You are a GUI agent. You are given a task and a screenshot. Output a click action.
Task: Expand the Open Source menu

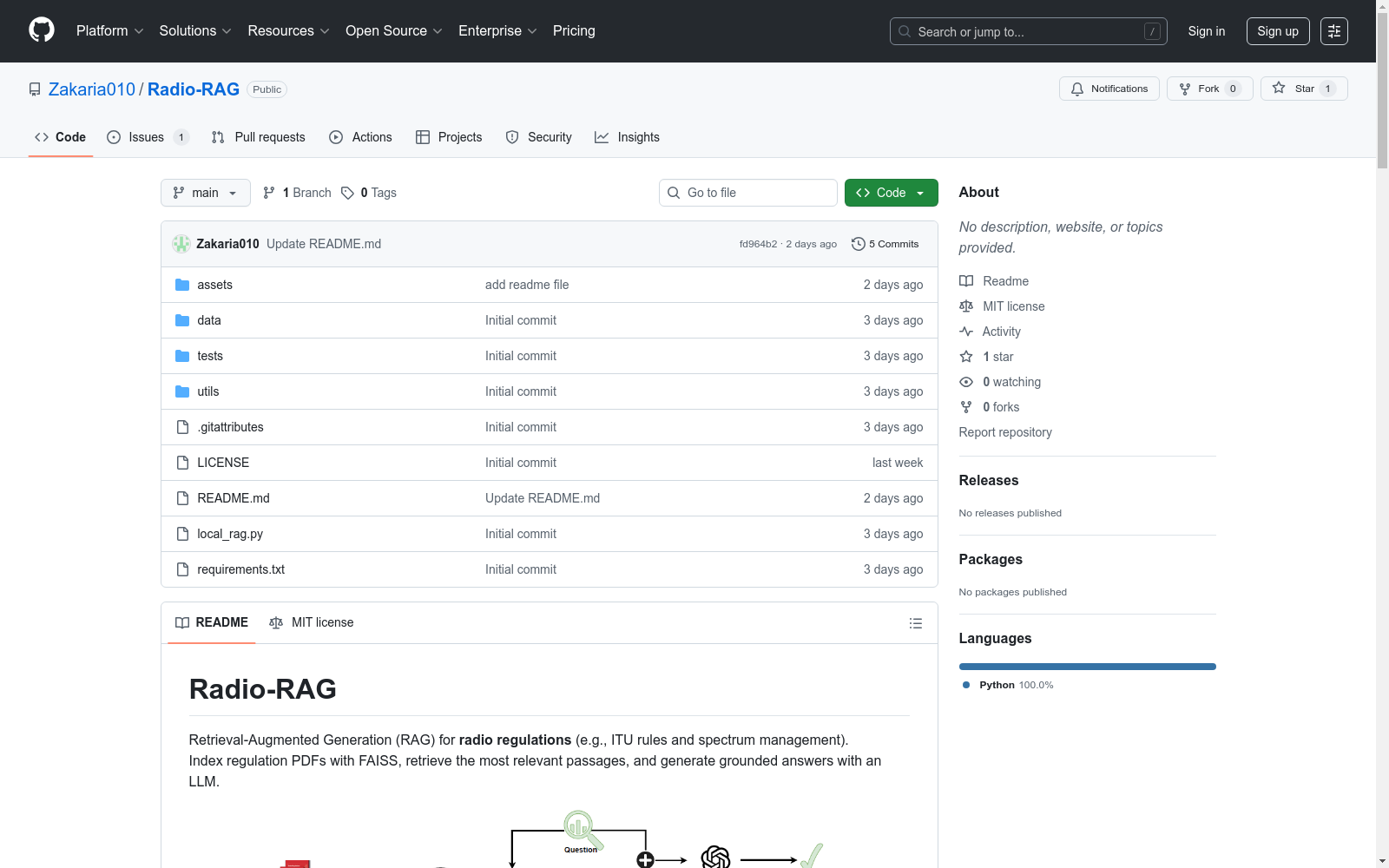[394, 31]
